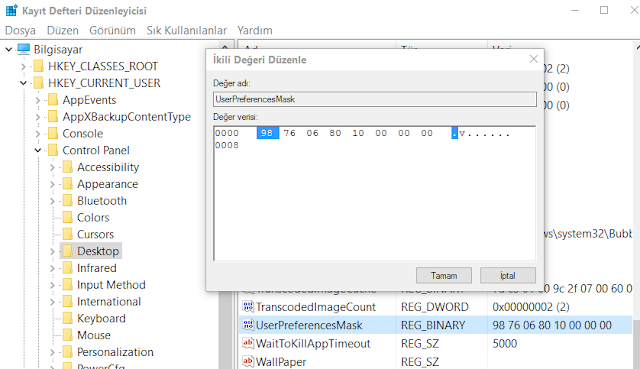Click the Appearance folder icon
Screen dimensions: 640x369
(x=68, y=184)
